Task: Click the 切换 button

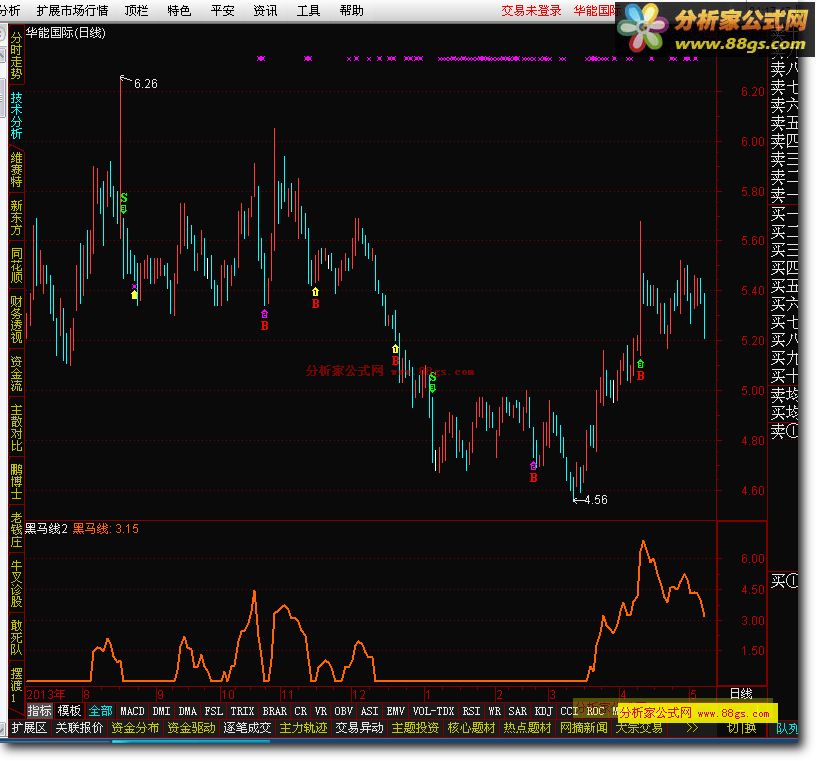Action: click(741, 728)
